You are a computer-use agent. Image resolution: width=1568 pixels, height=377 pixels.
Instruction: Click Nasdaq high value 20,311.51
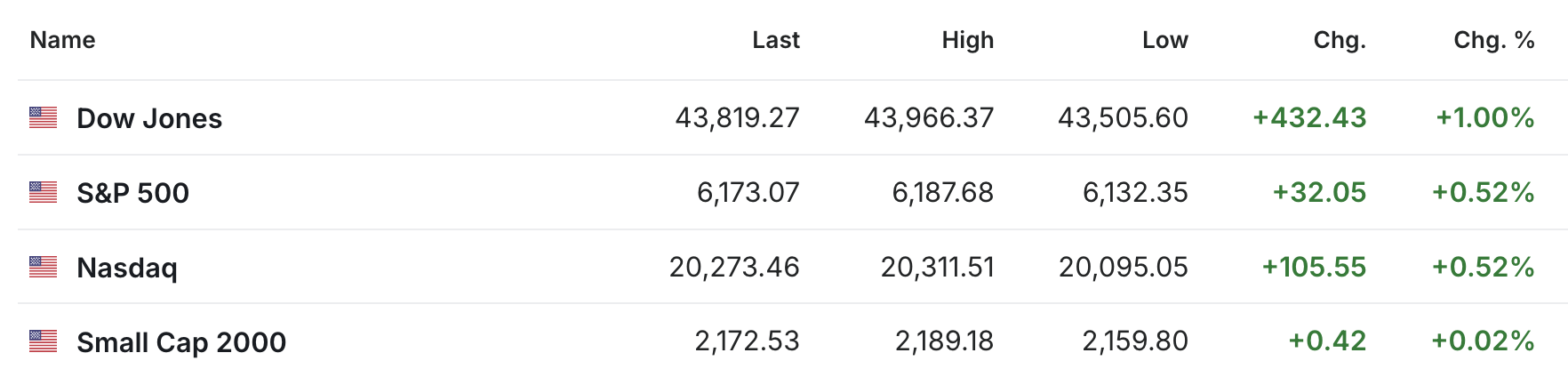(937, 267)
